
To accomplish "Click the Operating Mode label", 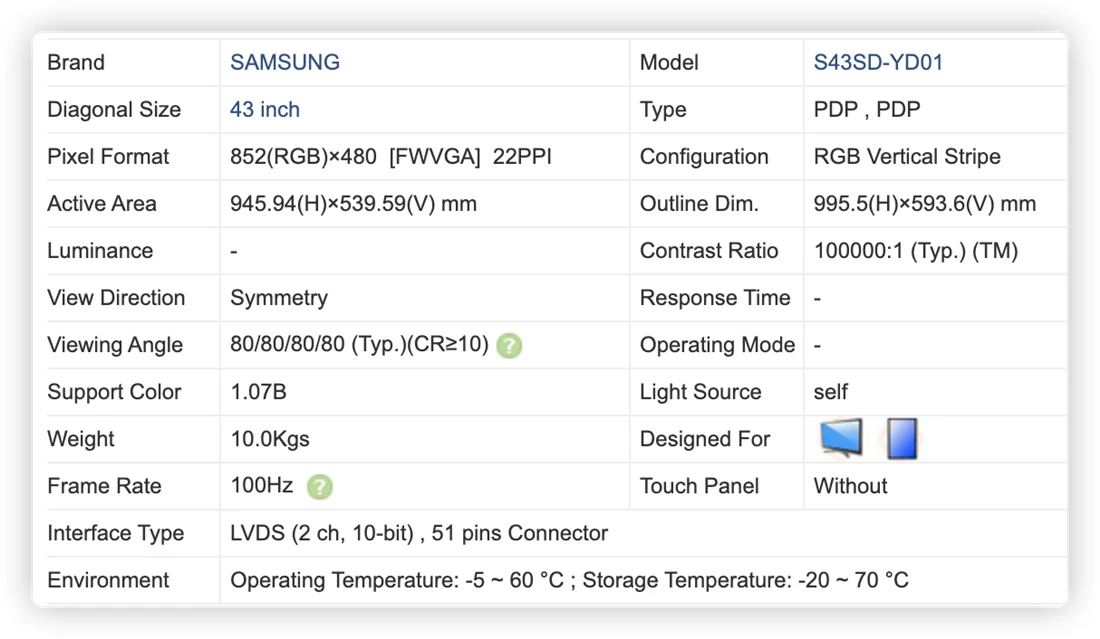I will tap(718, 345).
